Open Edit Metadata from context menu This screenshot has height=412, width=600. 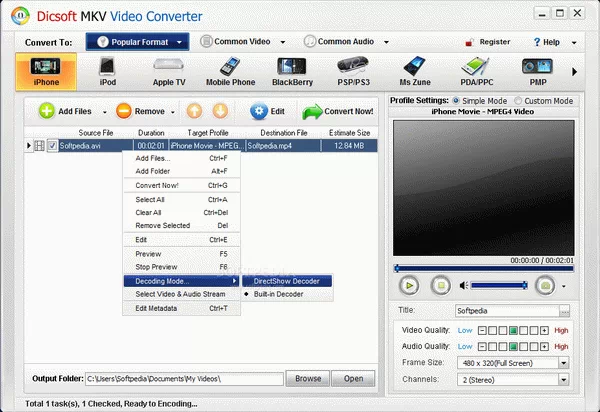[x=181, y=308]
